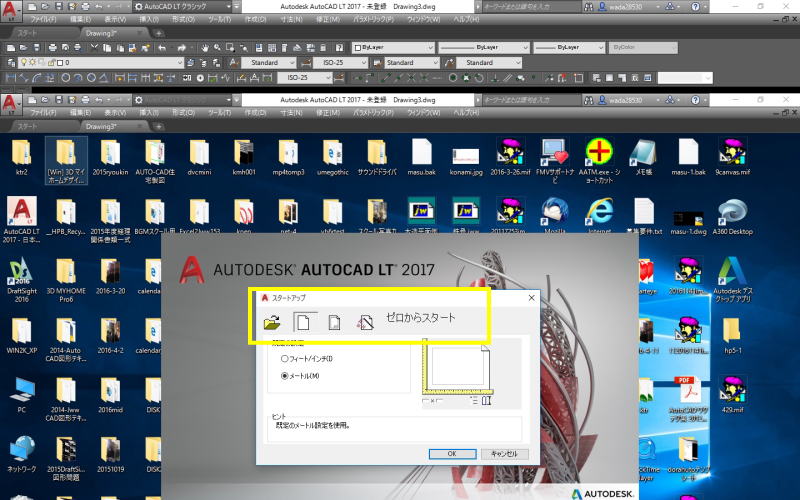This screenshot has height=500, width=800.
Task: Click OK in Startup dialog
Action: pos(452,454)
